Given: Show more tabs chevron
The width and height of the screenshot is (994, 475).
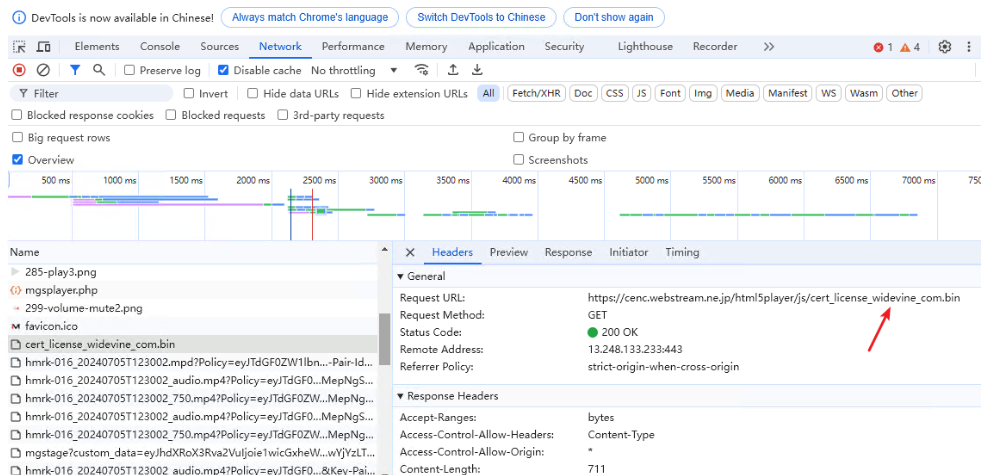Looking at the screenshot, I should pyautogui.click(x=768, y=47).
